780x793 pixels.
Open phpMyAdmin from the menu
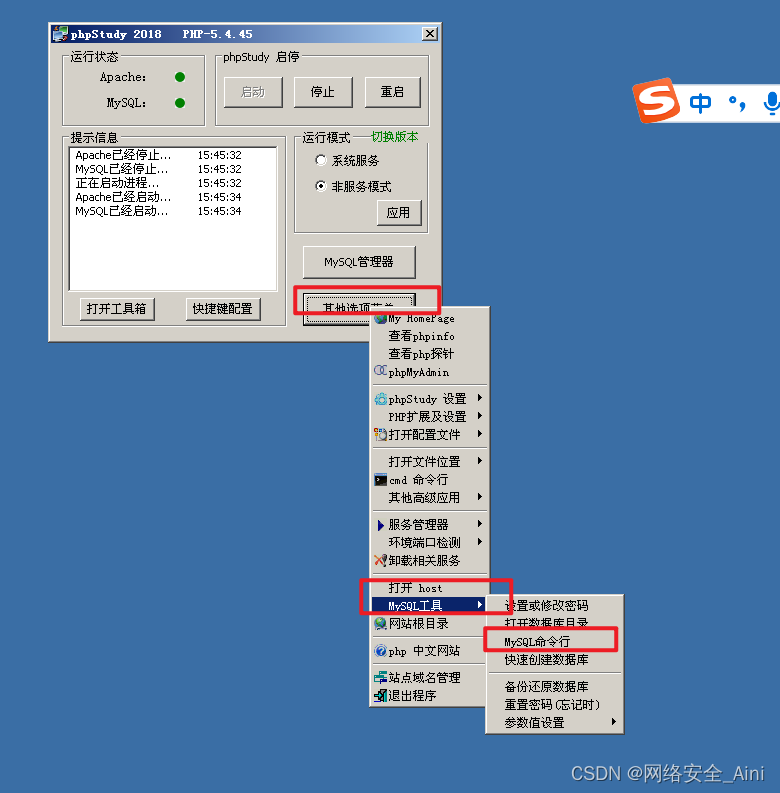[x=430, y=372]
